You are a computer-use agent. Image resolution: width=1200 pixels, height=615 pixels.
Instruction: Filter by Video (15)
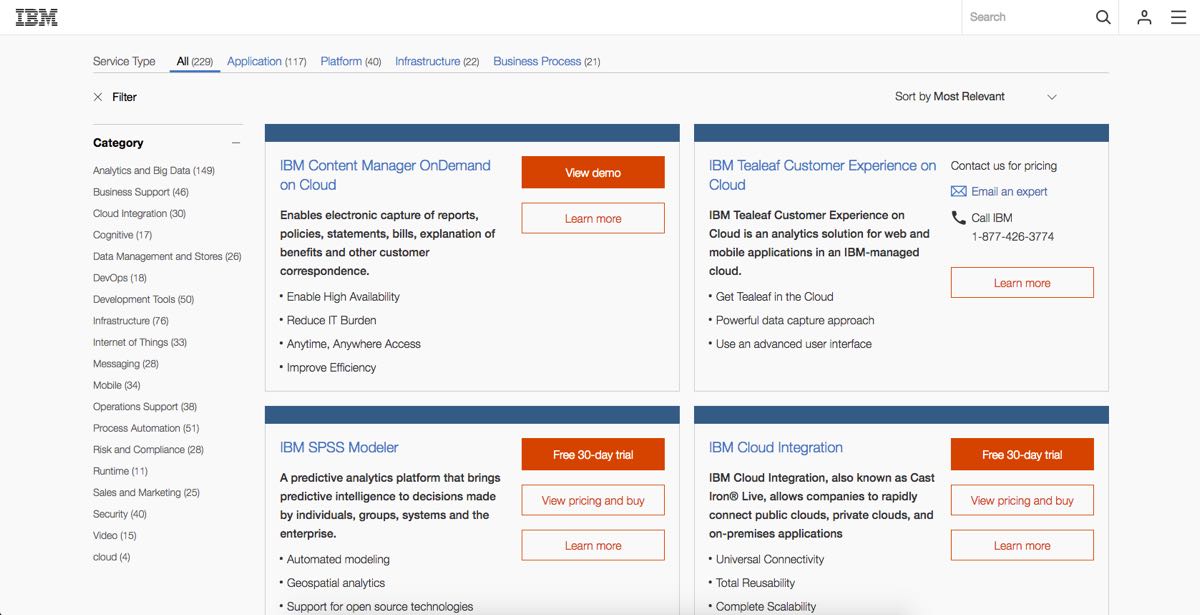point(115,536)
